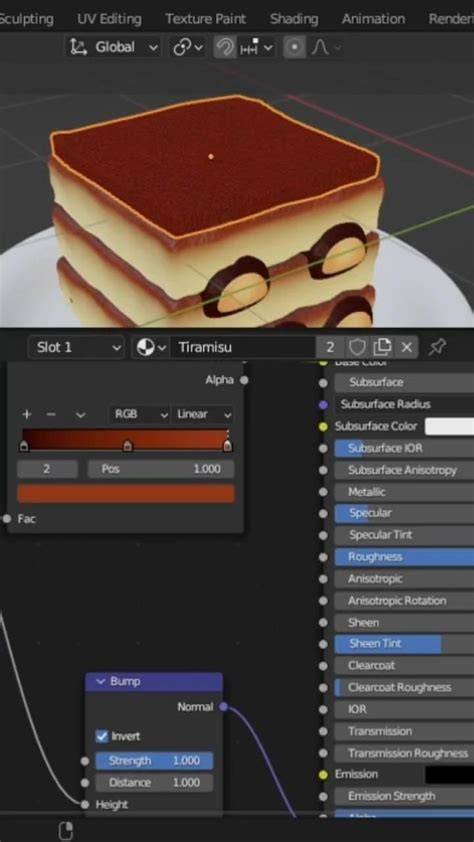Click the Subsurface Radius purple socket
The image size is (474, 842).
coord(323,404)
